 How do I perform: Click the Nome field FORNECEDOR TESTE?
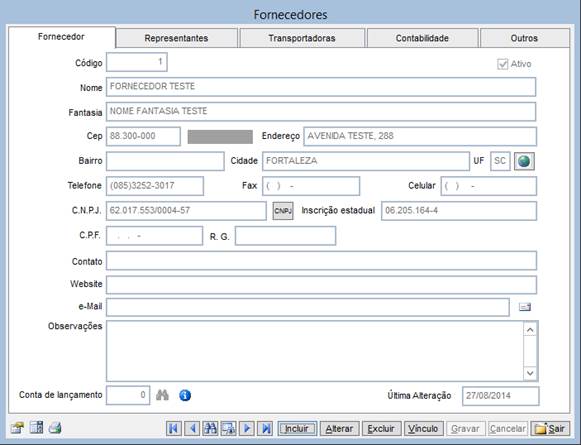(321, 87)
